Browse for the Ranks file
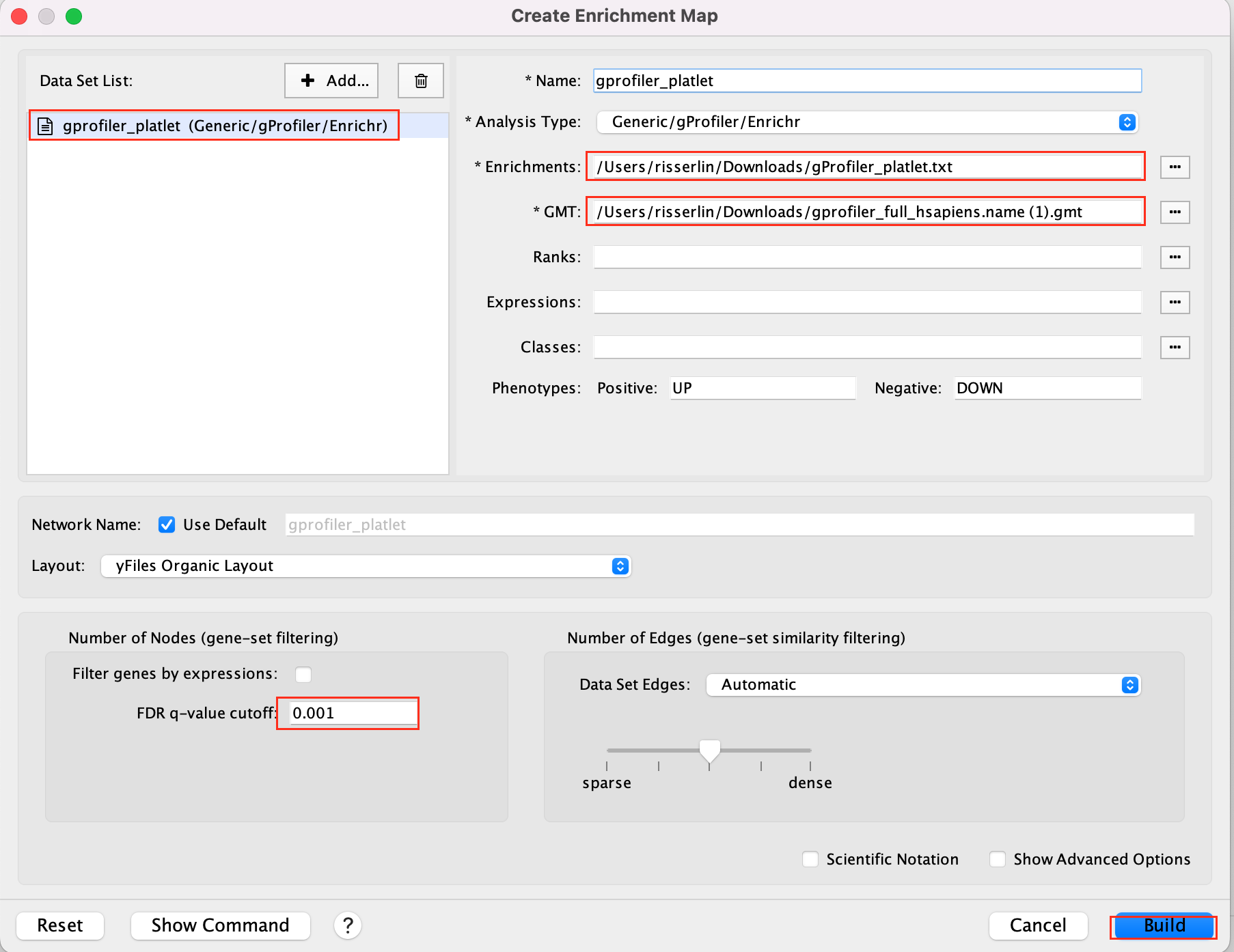The image size is (1234, 952). point(1175,257)
